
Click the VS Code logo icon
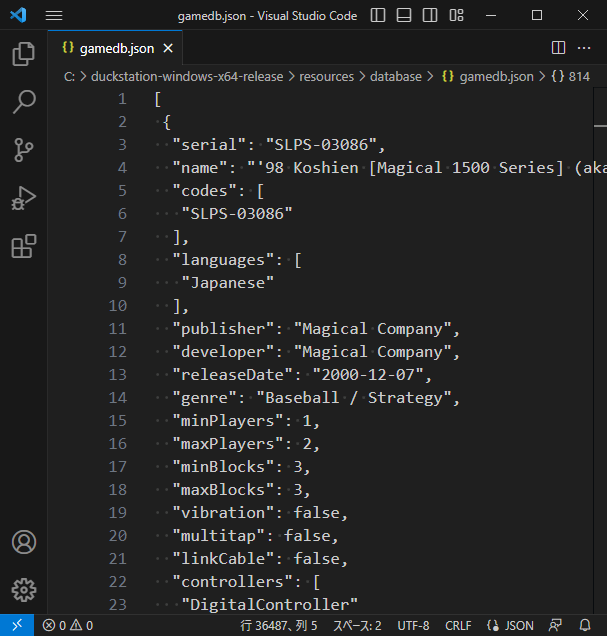18,15
